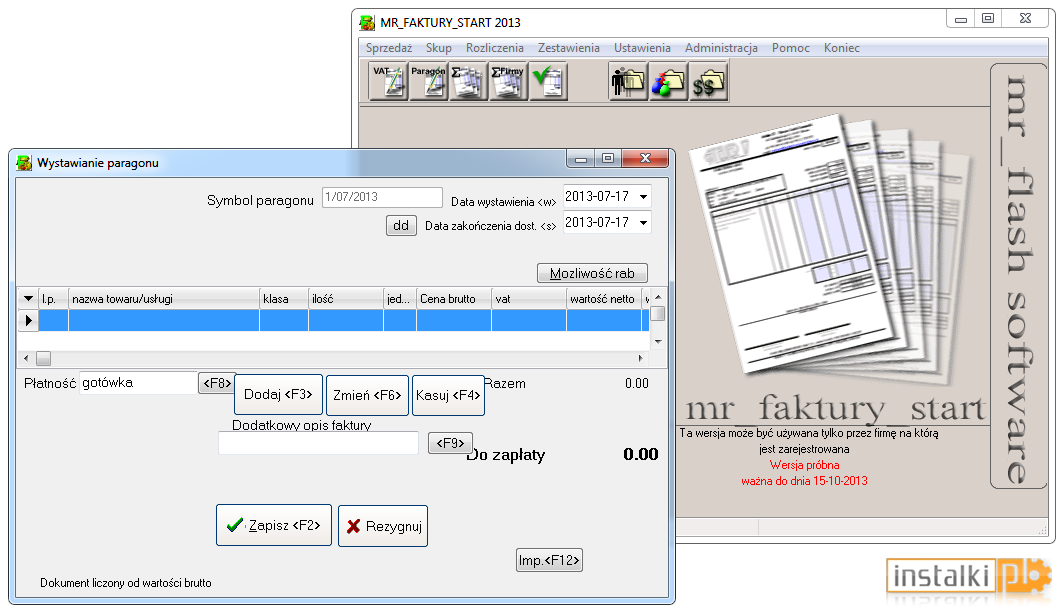This screenshot has width=1064, height=613.
Task: Open MR_FAKTURY_START title bar app icon
Action: point(367,22)
